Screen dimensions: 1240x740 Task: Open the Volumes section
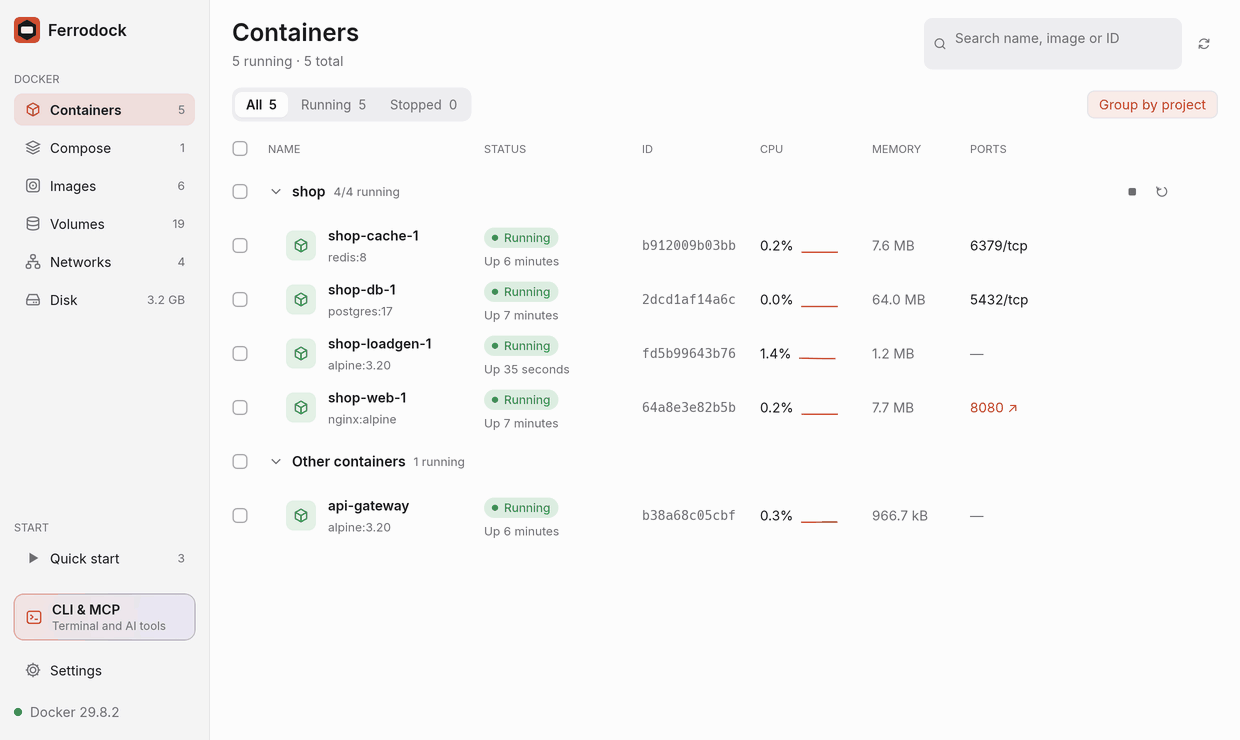104,224
